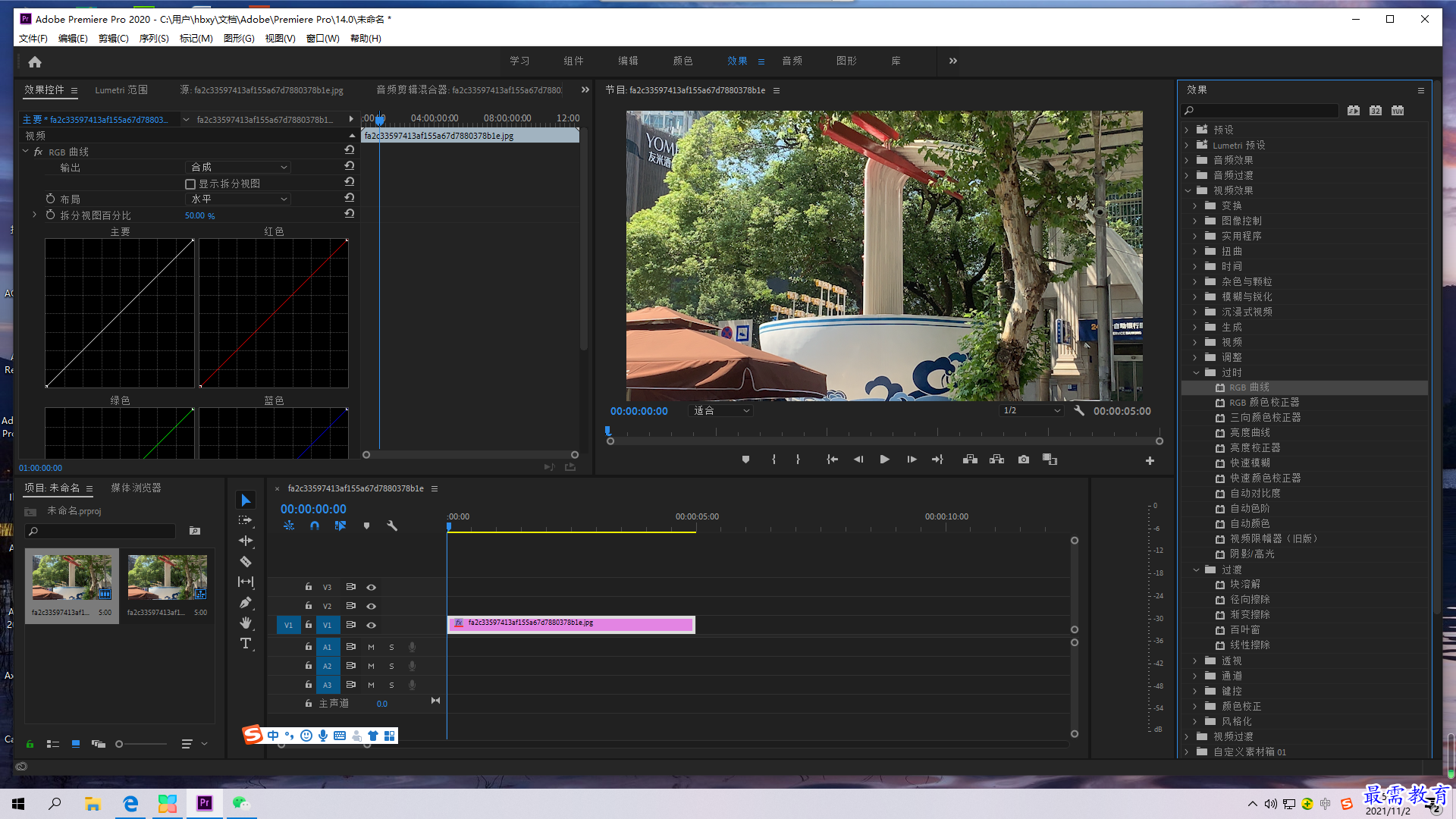Step forward one frame in Program monitor
Viewport: 1456px width, 819px height.
[x=912, y=460]
